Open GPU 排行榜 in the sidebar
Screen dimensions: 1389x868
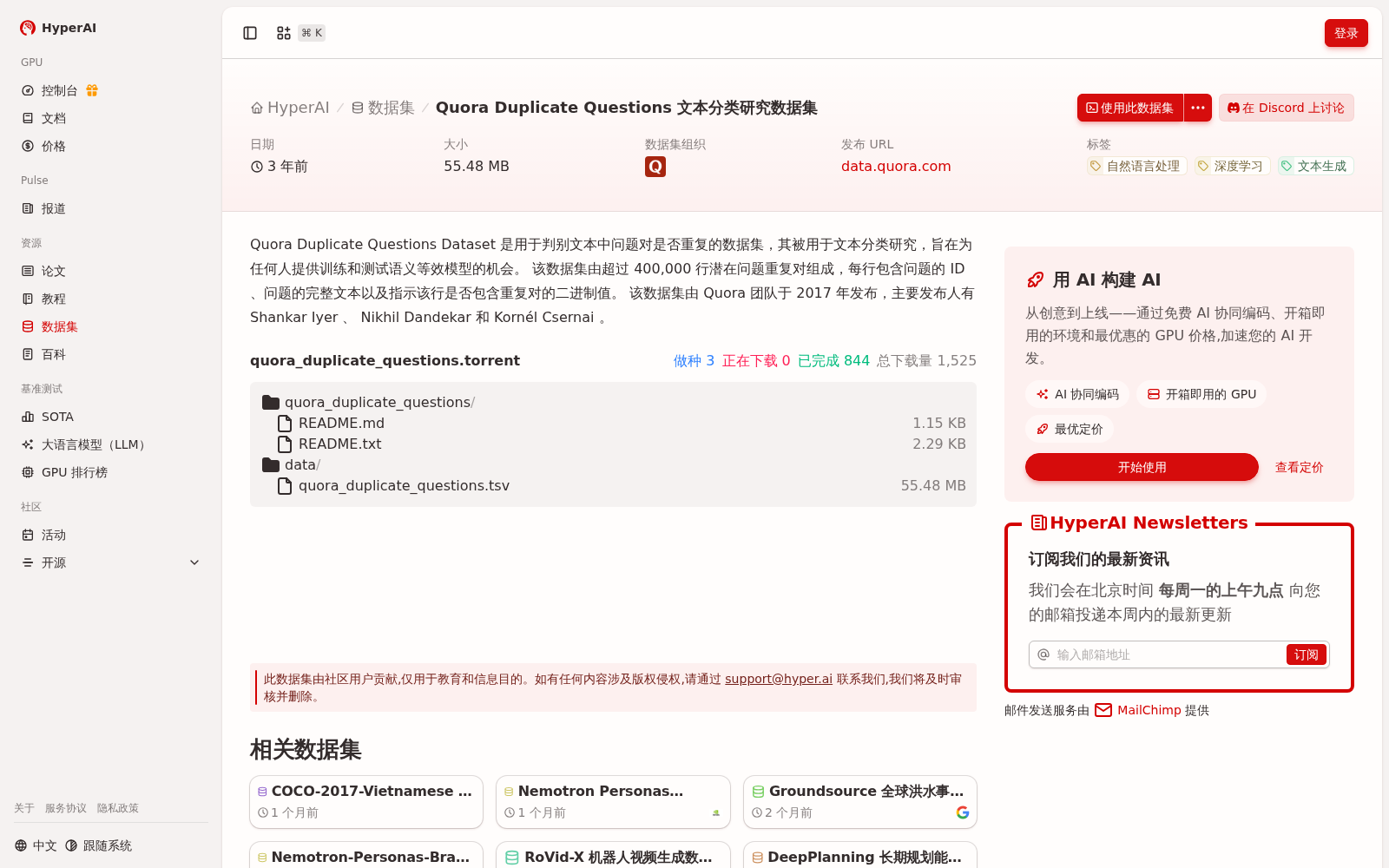(111, 472)
